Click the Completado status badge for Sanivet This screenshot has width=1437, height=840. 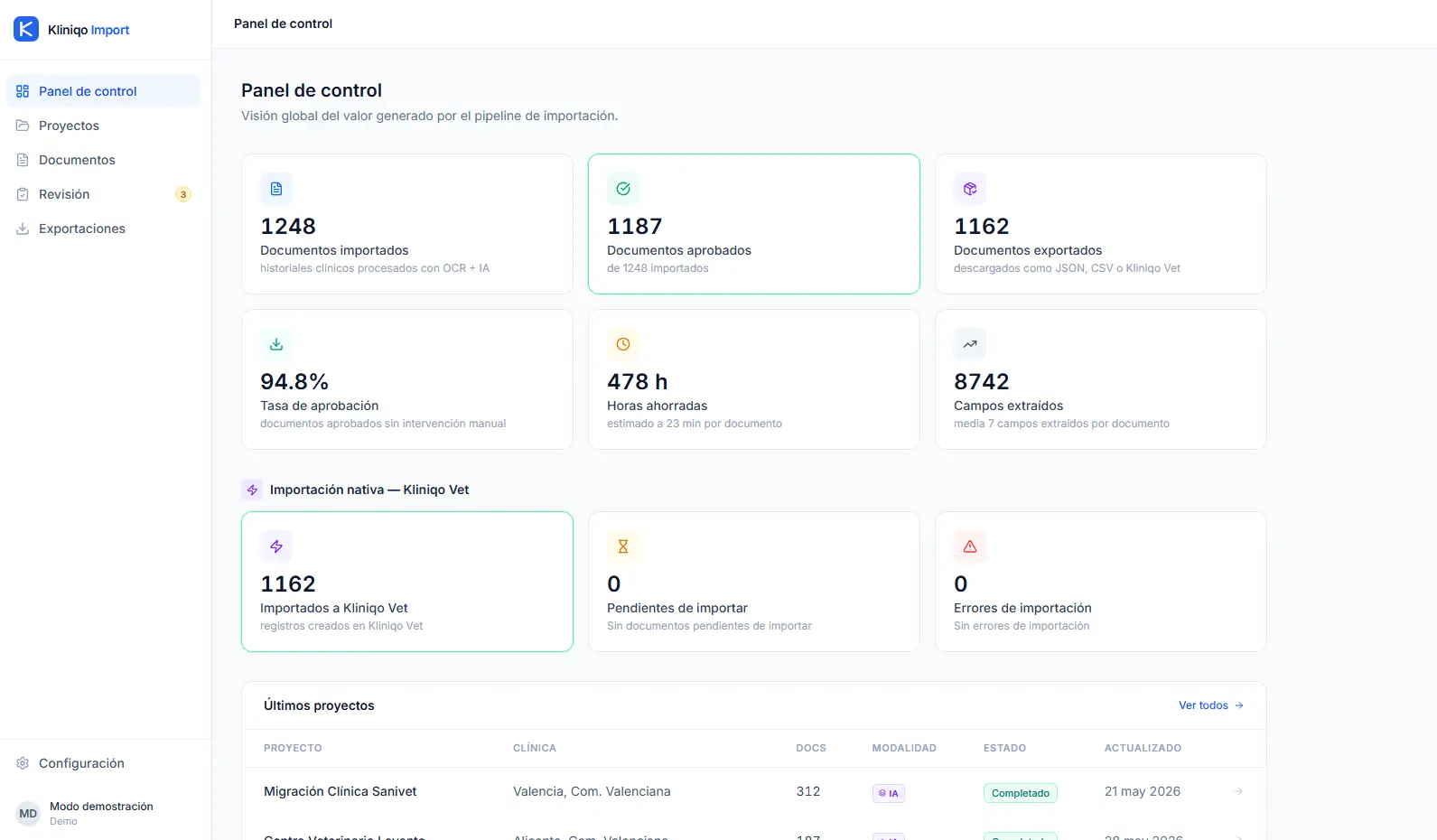click(1021, 793)
